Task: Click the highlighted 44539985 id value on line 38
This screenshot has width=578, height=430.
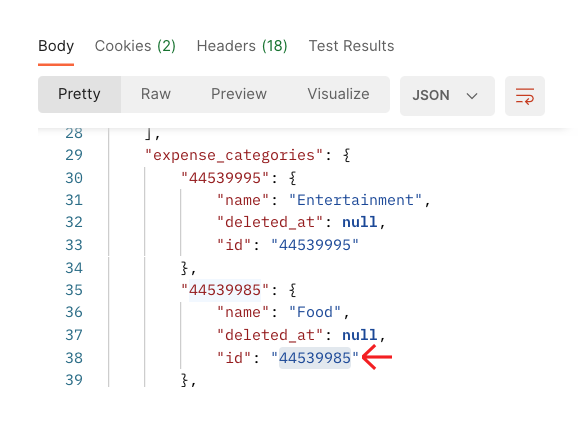Action: pyautogui.click(x=315, y=358)
